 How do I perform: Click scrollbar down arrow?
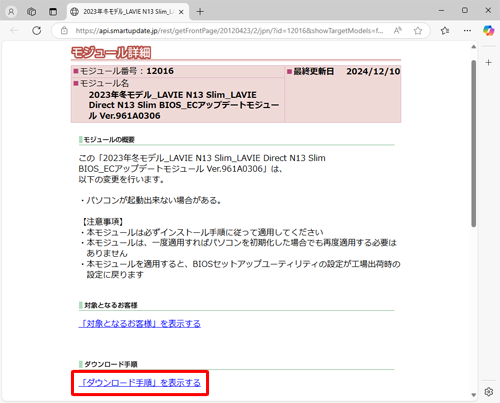tap(474, 395)
